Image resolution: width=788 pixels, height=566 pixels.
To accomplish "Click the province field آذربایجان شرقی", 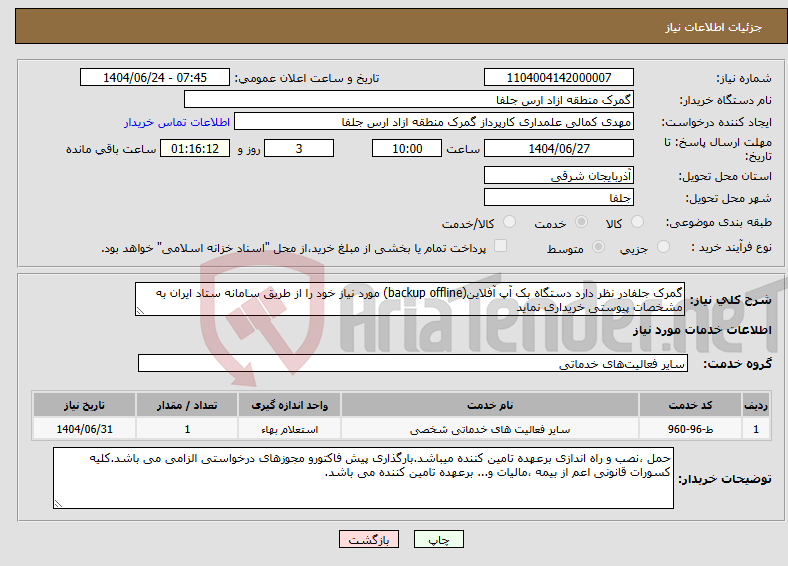I will pos(558,175).
